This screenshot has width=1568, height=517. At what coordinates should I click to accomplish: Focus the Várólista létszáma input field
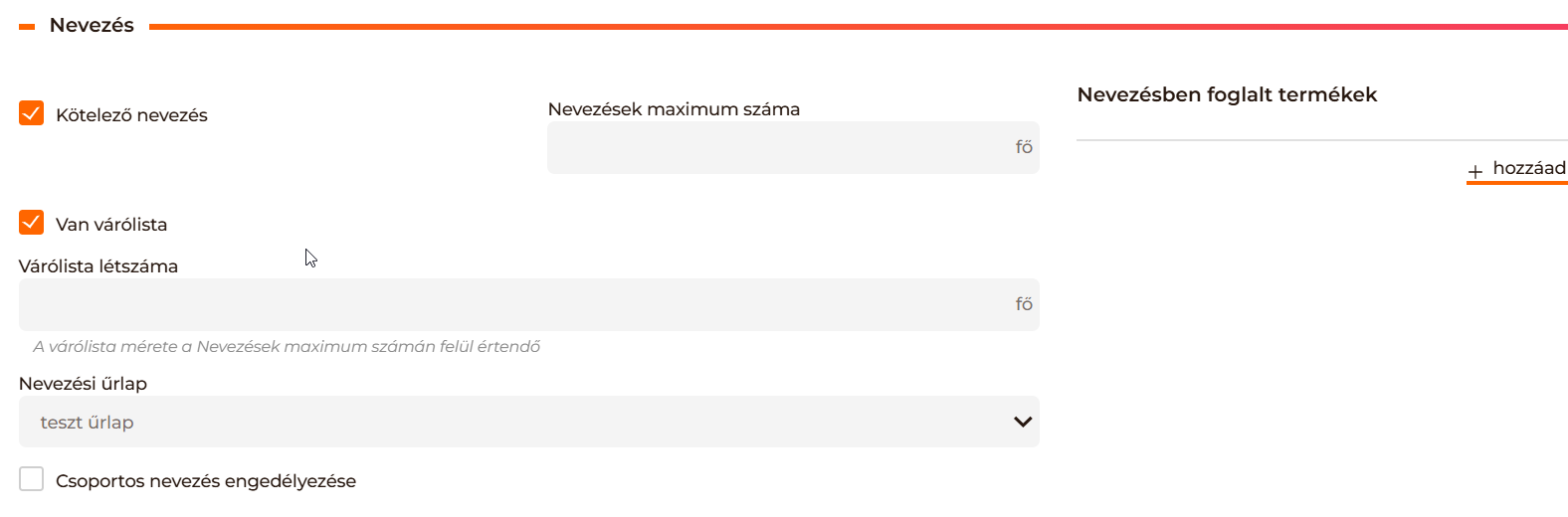pos(512,304)
